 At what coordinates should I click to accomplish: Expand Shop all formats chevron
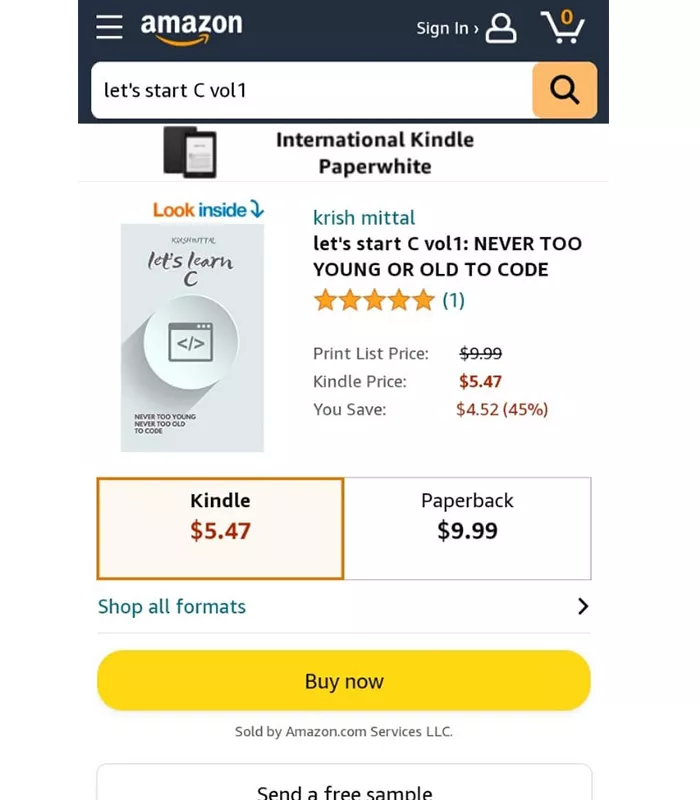tap(583, 606)
